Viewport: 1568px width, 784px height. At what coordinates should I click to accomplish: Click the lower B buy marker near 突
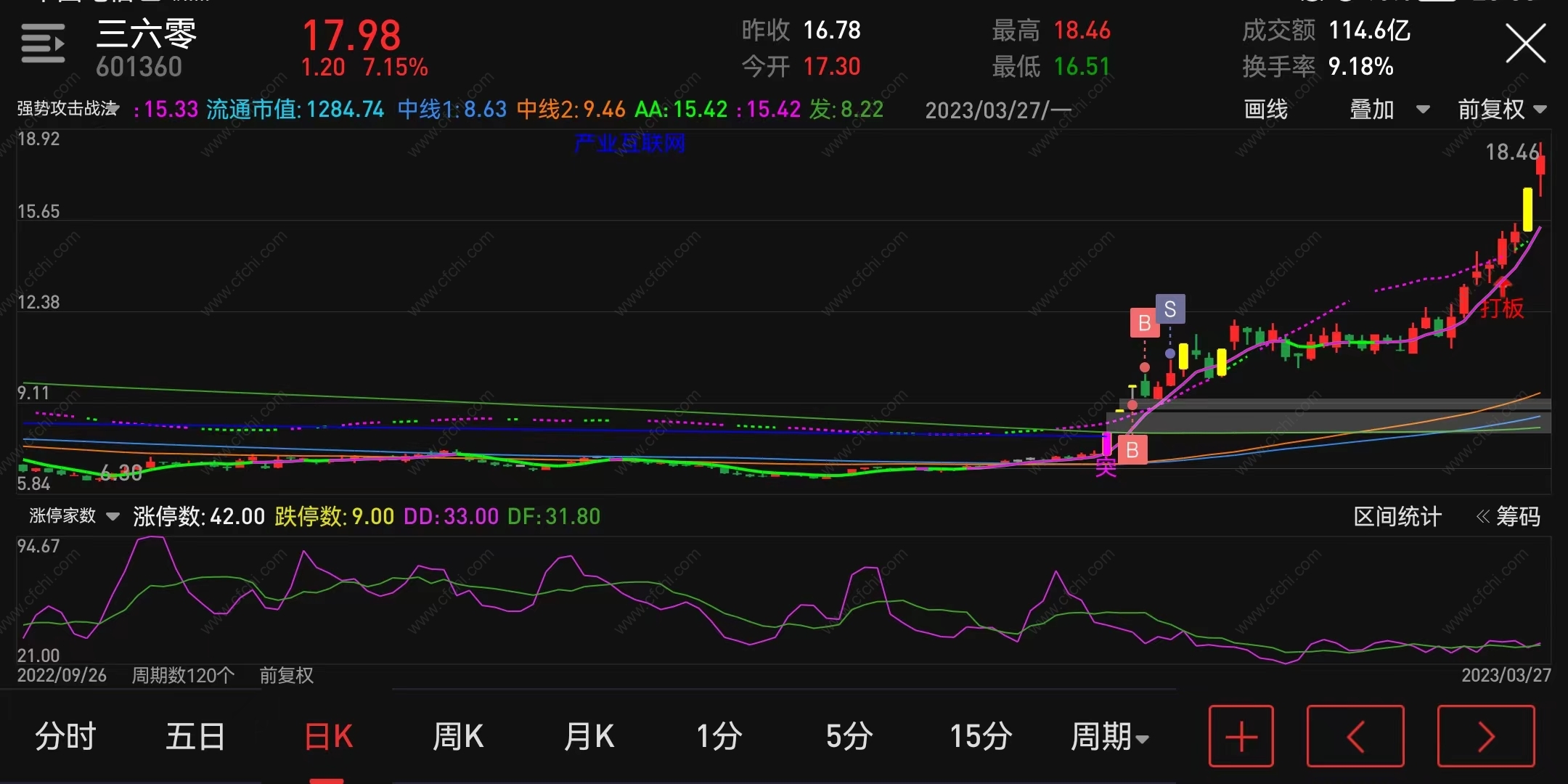pos(1132,451)
